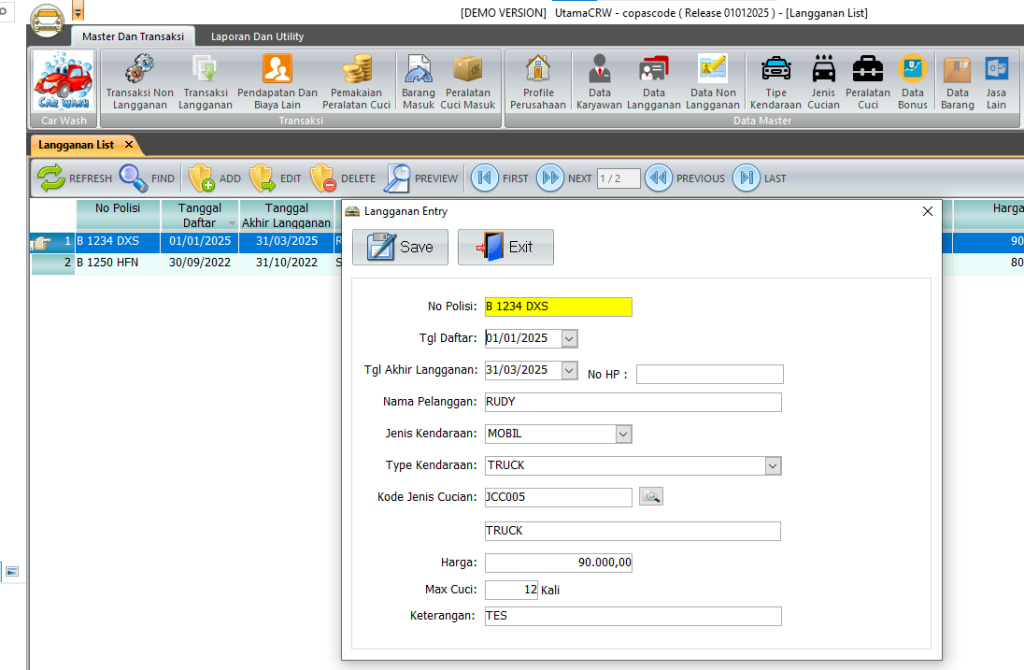Select the Master Dan Transaksi tab
The image size is (1024, 670).
(133, 37)
